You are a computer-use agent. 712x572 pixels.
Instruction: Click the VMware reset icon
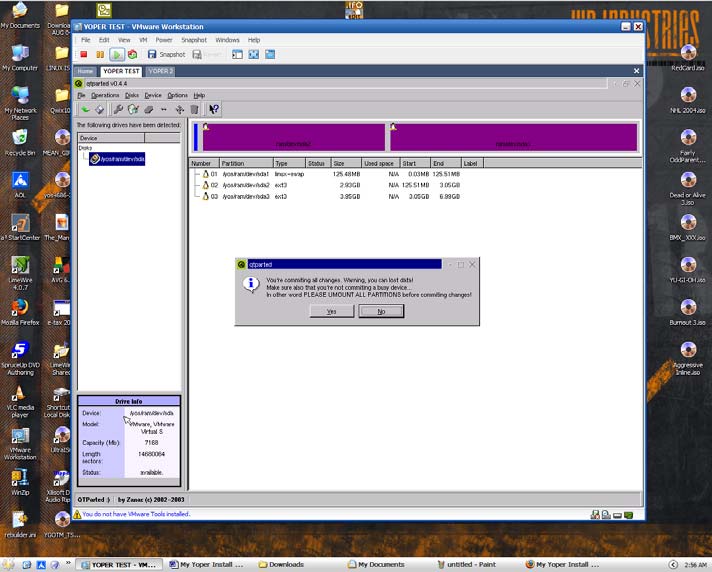click(133, 54)
